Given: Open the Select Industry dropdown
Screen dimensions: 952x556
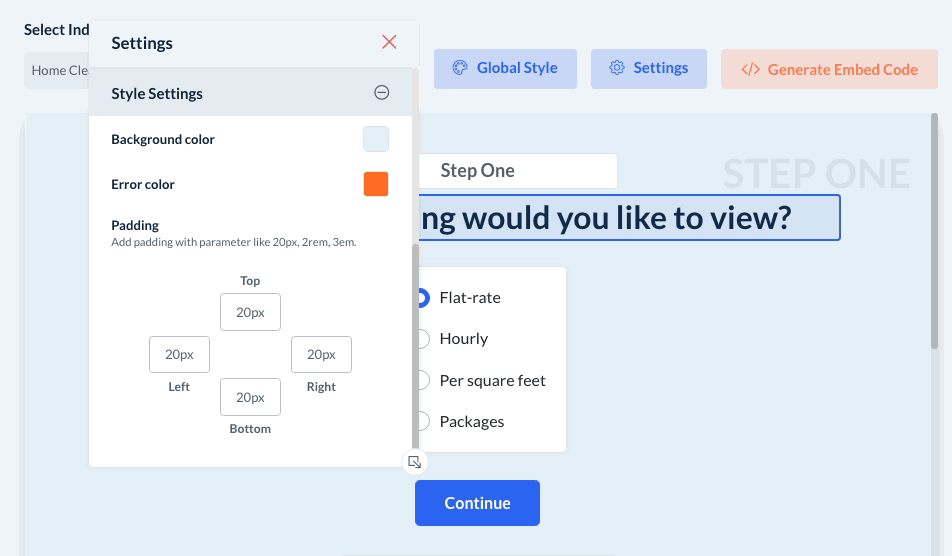Looking at the screenshot, I should click(58, 70).
